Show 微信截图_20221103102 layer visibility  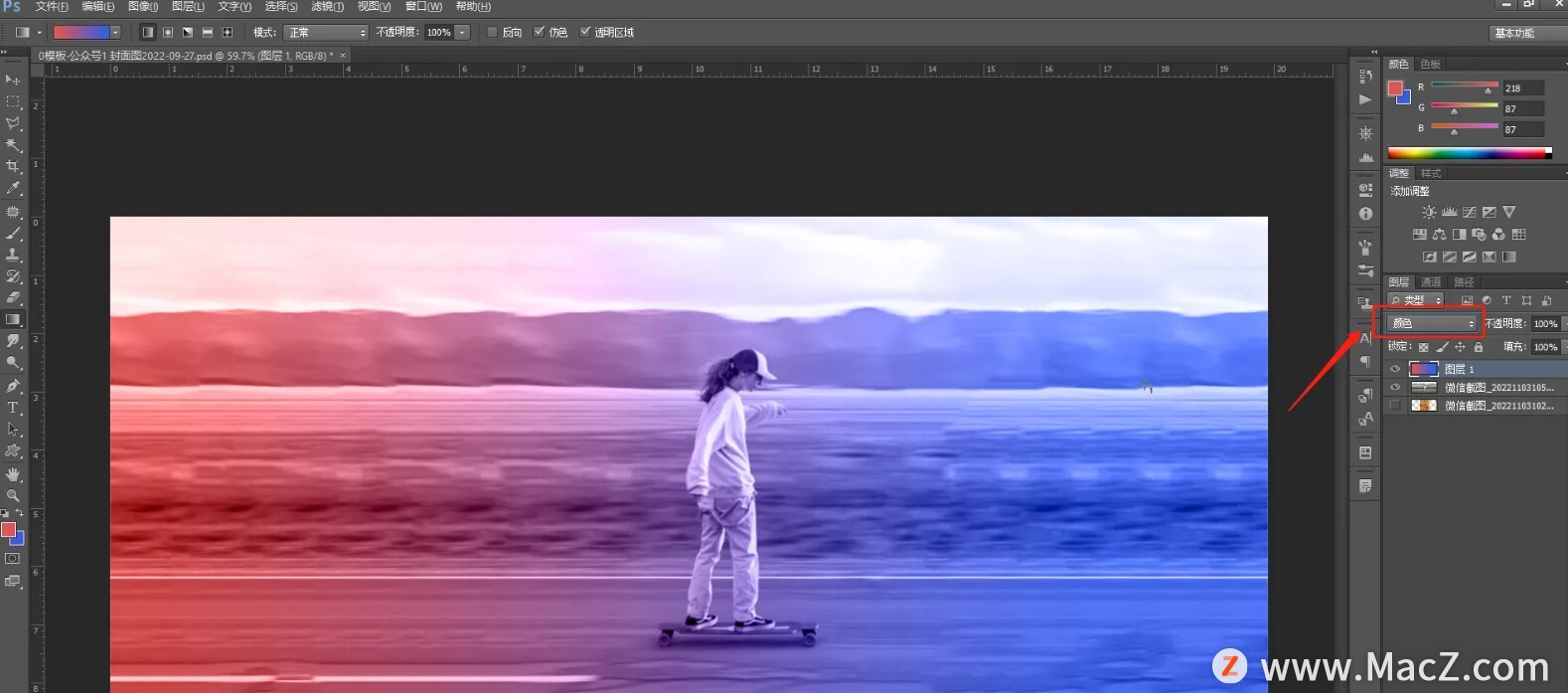point(1394,406)
